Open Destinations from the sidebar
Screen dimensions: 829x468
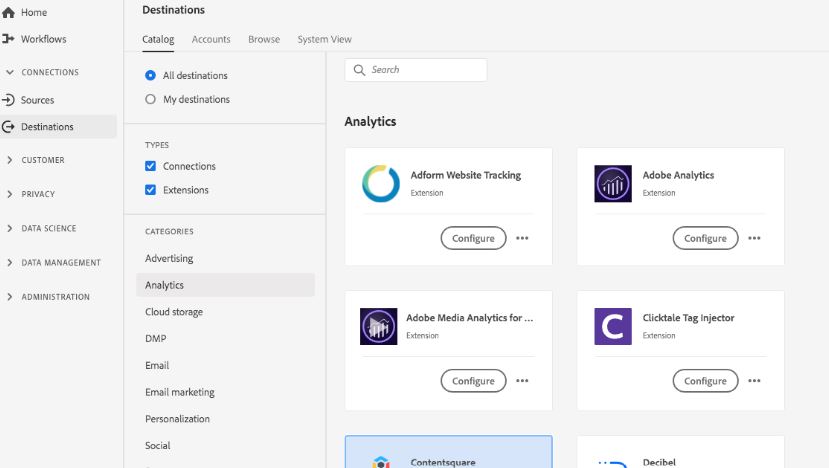pos(58,126)
